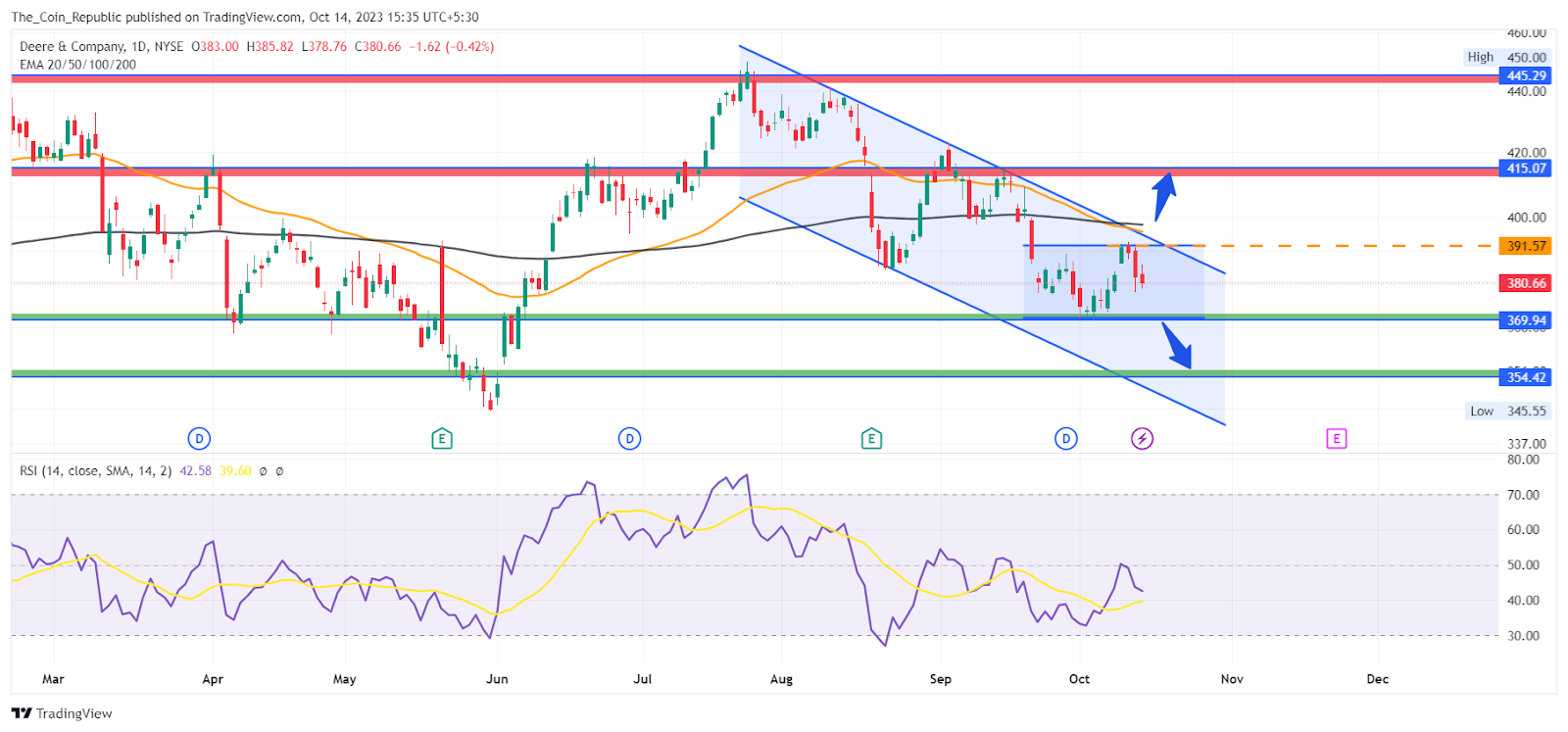Click the High 450.00 label

pyautogui.click(x=1507, y=57)
